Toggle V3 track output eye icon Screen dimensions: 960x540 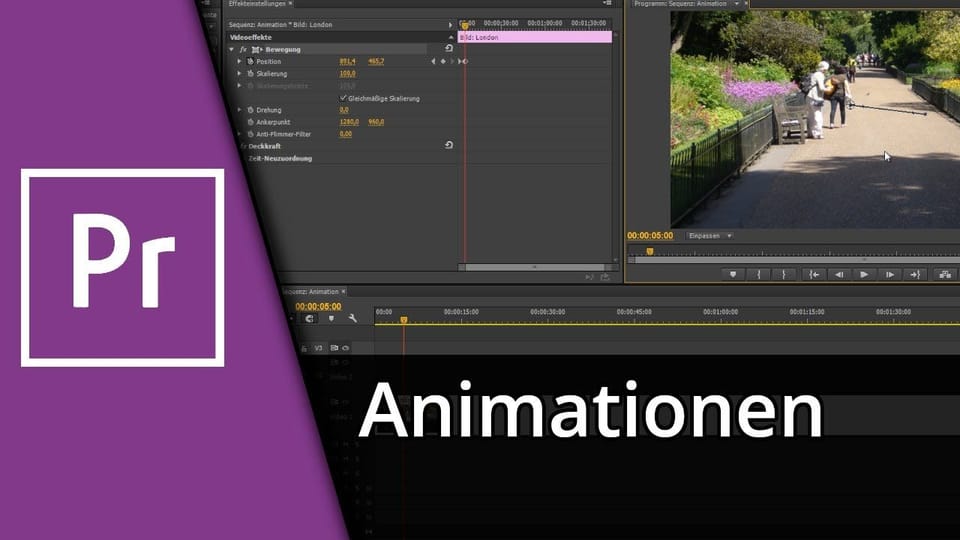click(x=346, y=348)
